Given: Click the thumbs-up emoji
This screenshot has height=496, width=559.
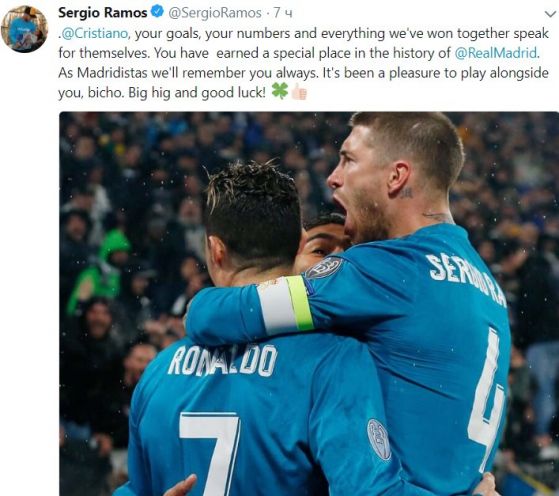Looking at the screenshot, I should [x=299, y=92].
